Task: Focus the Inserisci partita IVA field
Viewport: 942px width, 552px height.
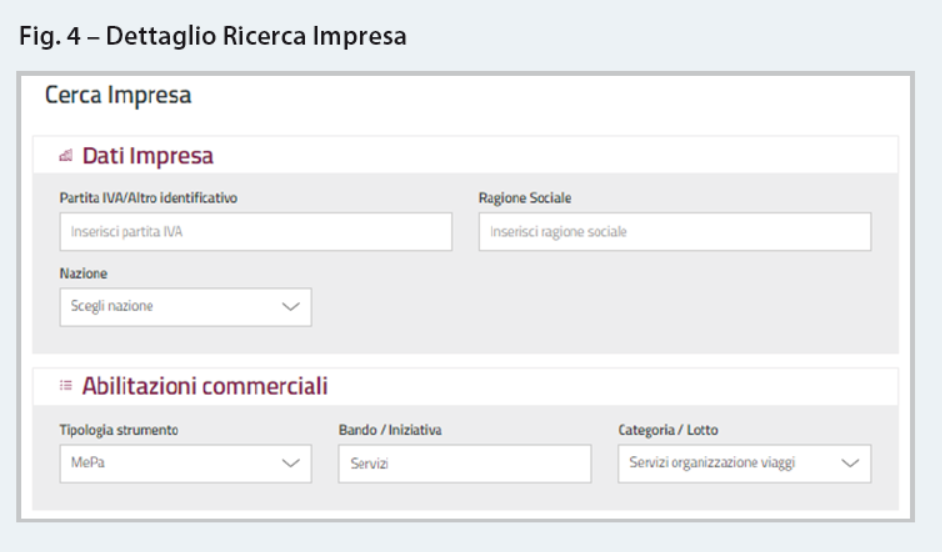Action: click(256, 232)
